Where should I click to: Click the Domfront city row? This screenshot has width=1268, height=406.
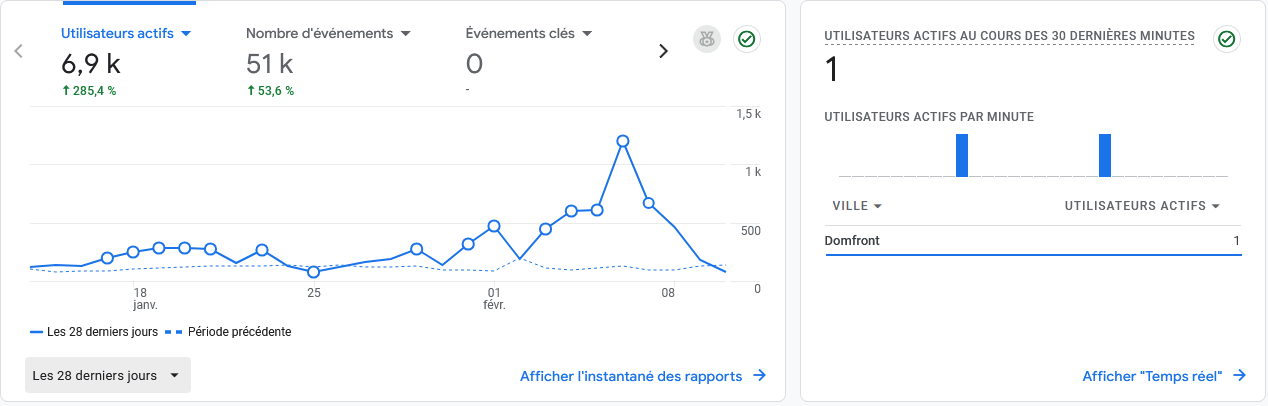(x=1032, y=241)
